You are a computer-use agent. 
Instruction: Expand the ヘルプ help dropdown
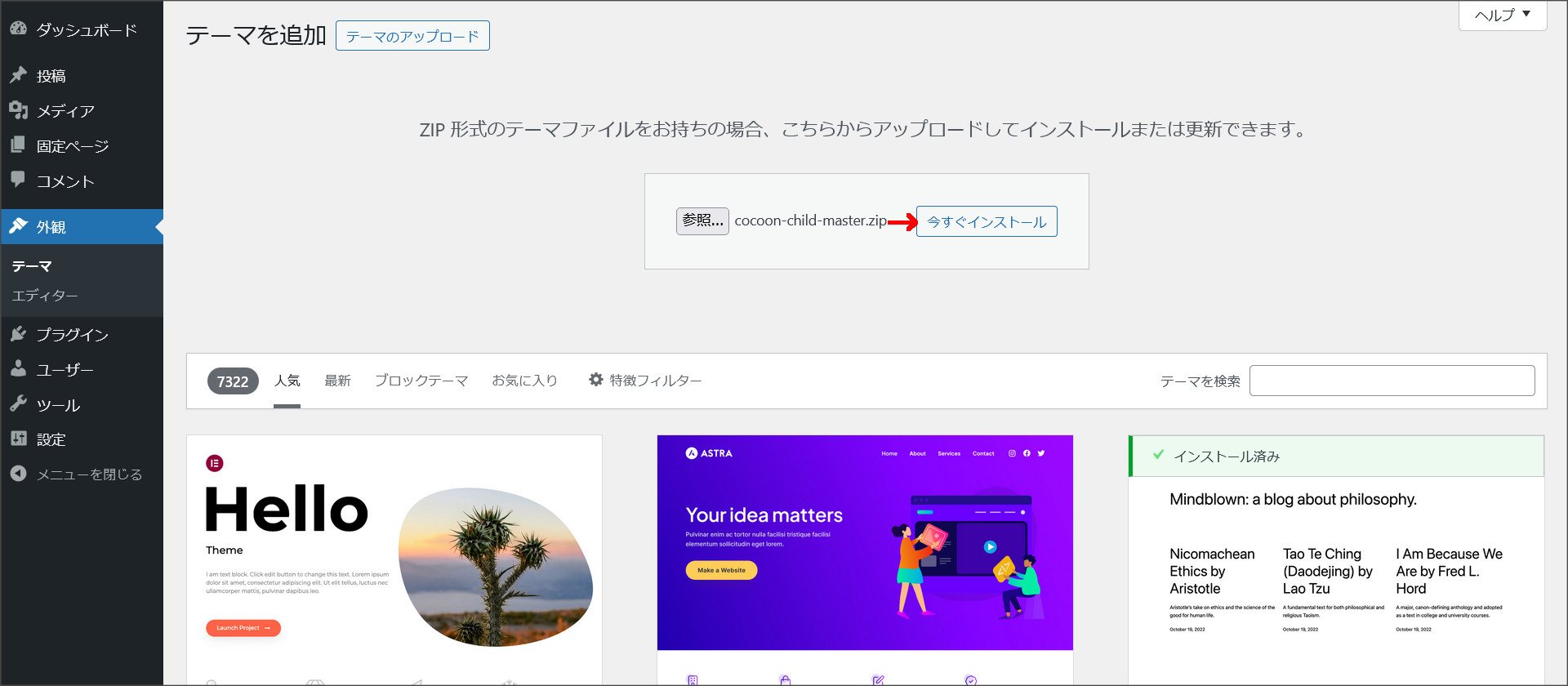pyautogui.click(x=1502, y=16)
